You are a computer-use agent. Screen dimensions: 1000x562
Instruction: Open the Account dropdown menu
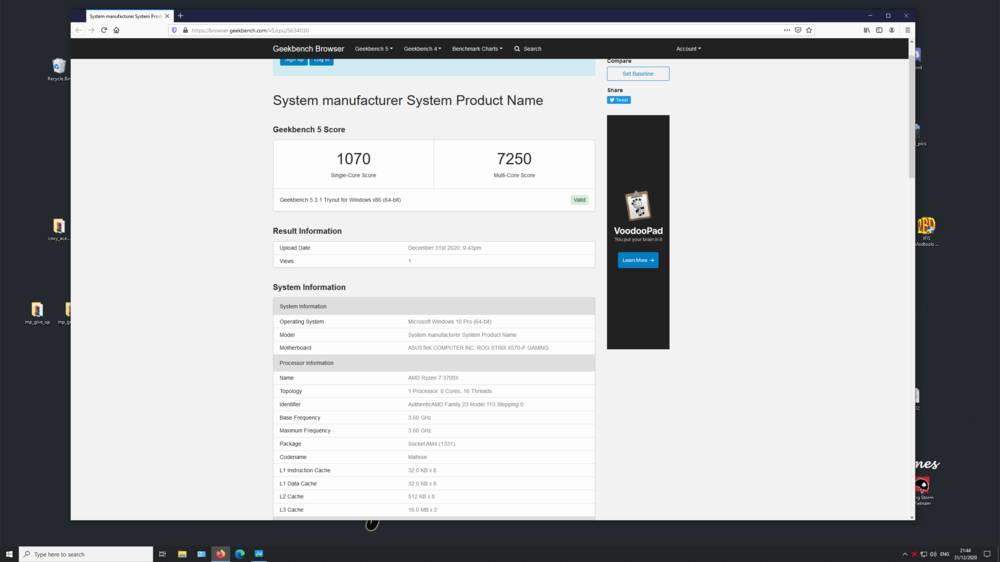(688, 49)
